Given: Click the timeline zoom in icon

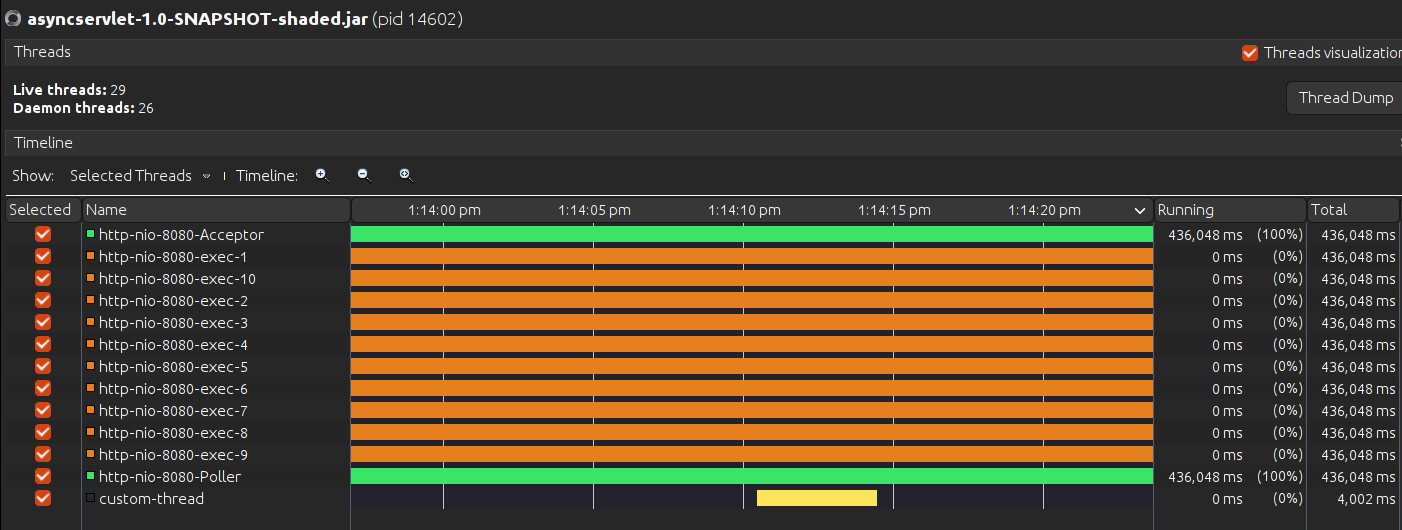Looking at the screenshot, I should coord(322,175).
